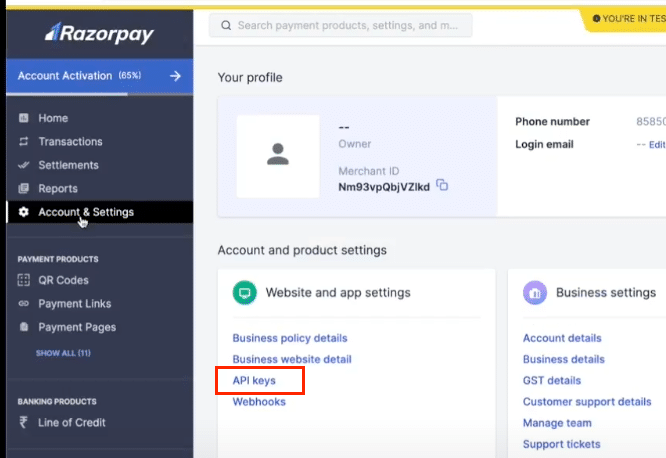Image resolution: width=666 pixels, height=458 pixels.
Task: Open Business policy details link
Action: (290, 338)
